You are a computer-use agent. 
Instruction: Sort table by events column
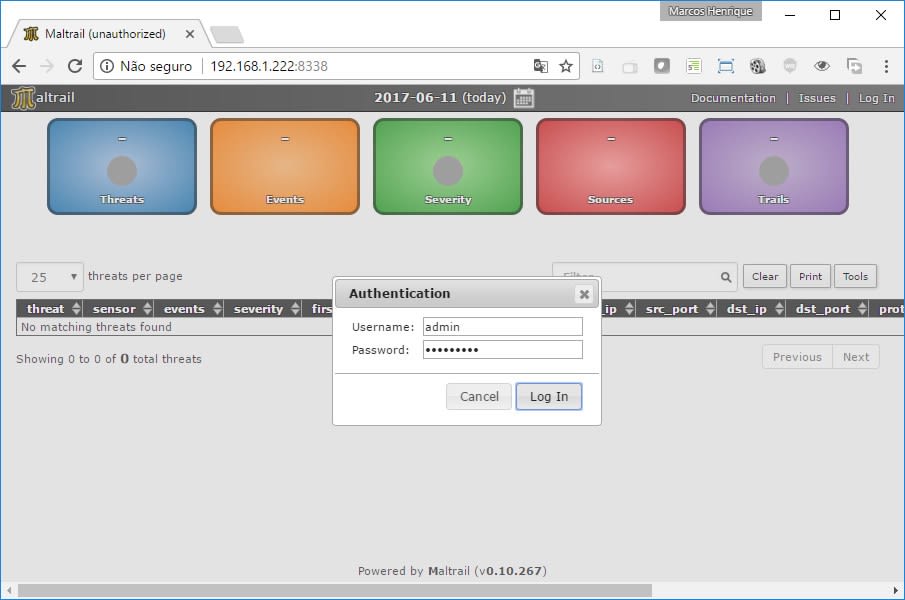point(189,309)
